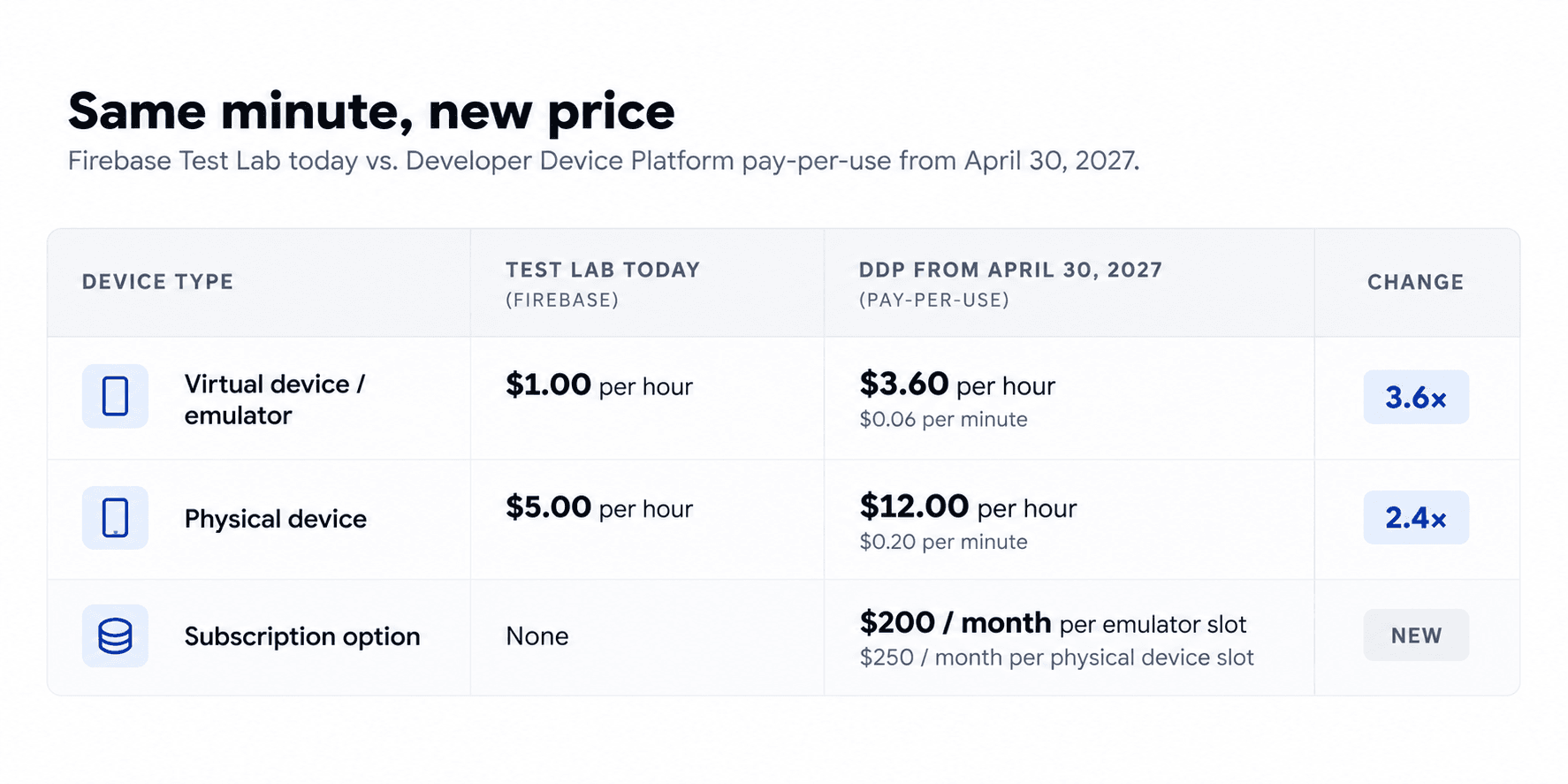The width and height of the screenshot is (1568, 784).
Task: Click the 3.6x change badge
Action: point(1416,397)
